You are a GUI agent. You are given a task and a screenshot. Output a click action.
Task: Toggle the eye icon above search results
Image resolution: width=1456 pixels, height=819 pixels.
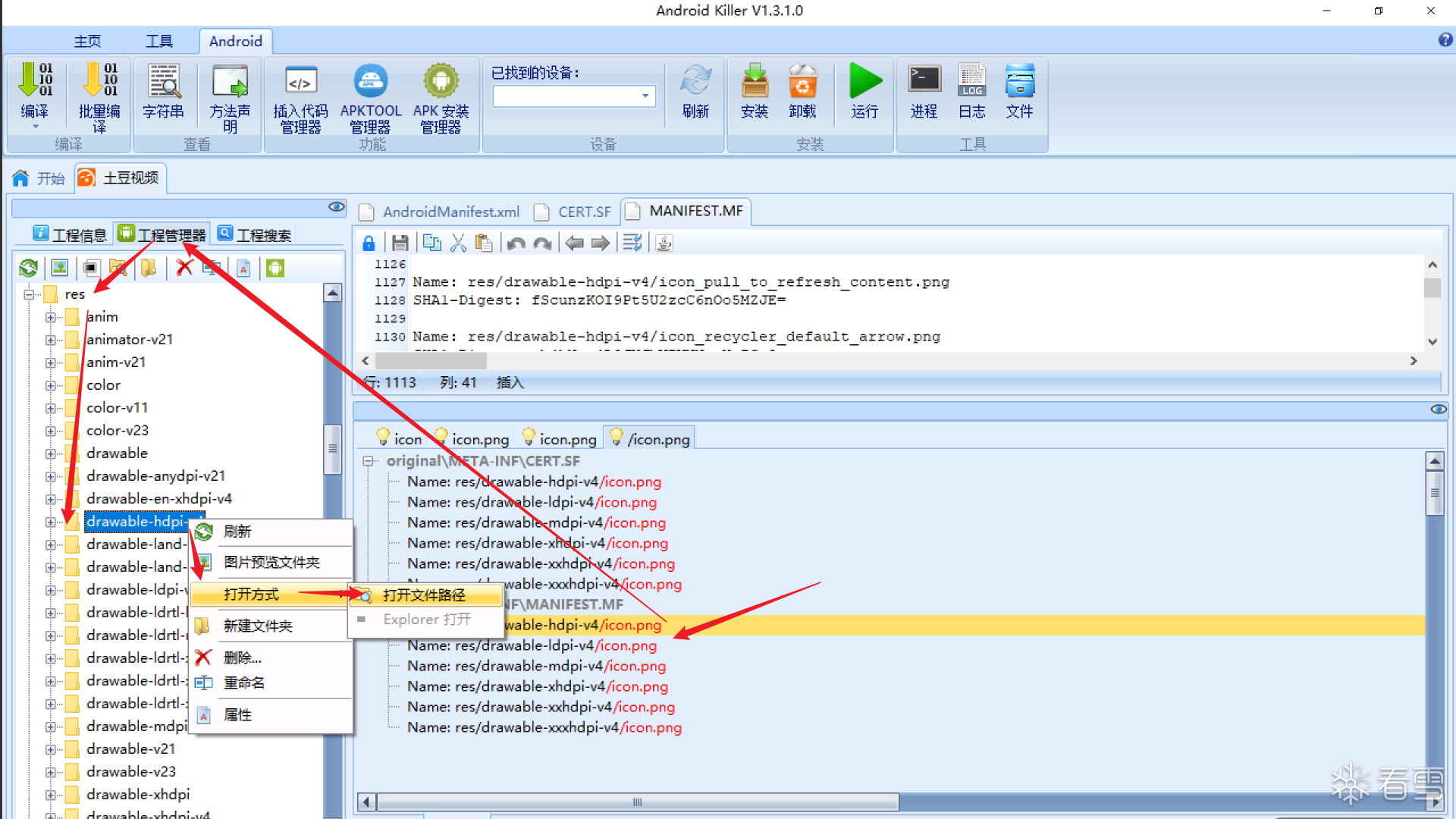(x=1439, y=409)
